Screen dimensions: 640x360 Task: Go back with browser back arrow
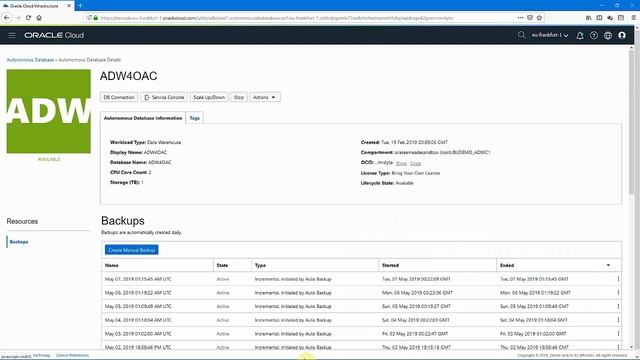7,18
